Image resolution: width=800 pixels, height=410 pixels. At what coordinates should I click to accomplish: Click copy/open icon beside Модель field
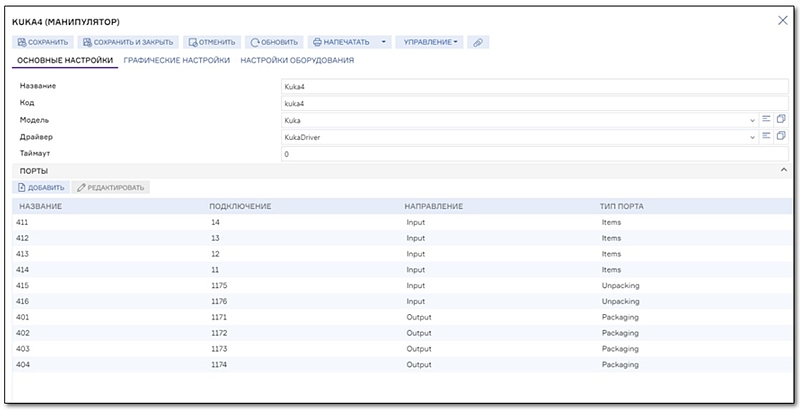pos(781,119)
